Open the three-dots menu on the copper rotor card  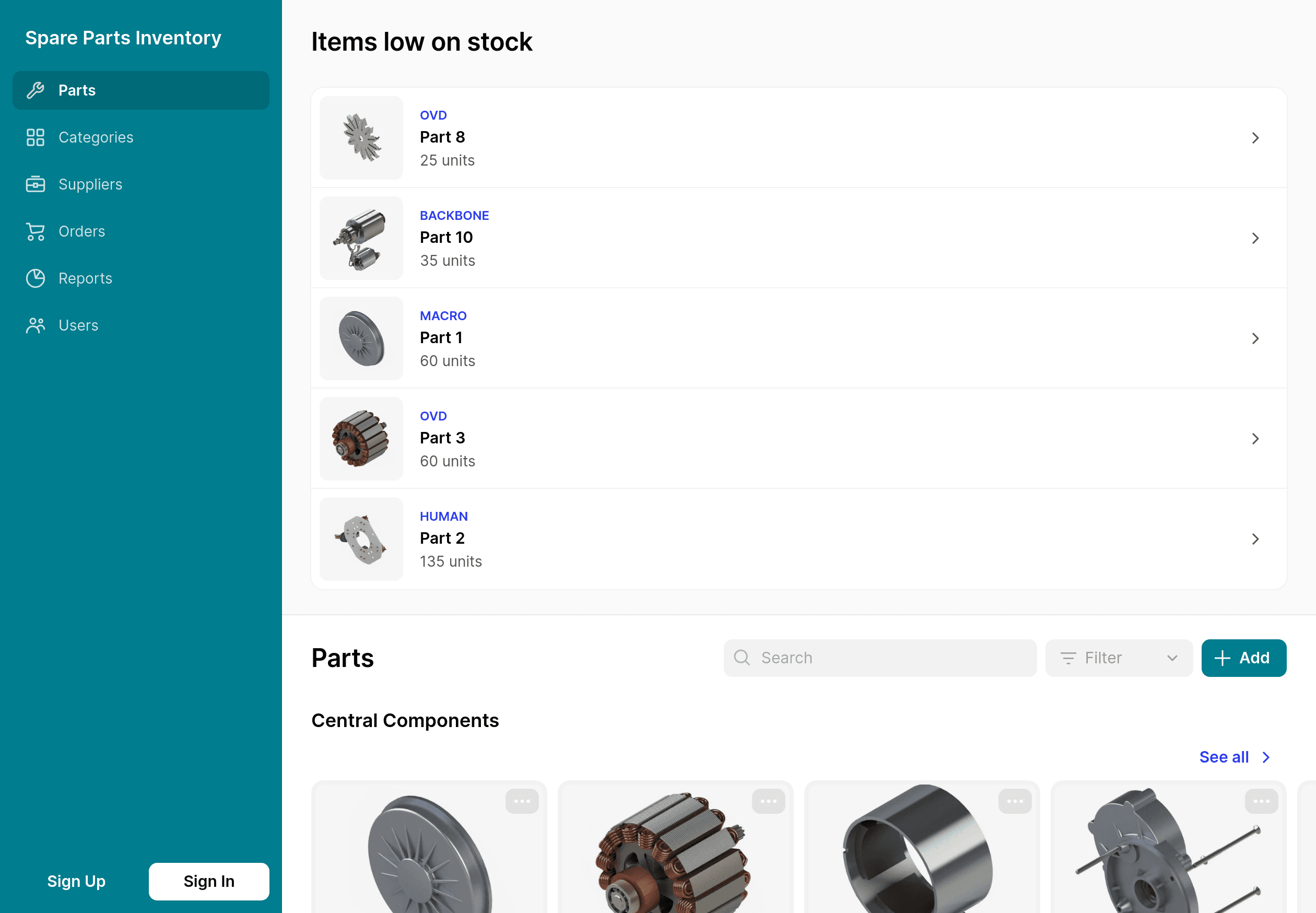point(768,801)
